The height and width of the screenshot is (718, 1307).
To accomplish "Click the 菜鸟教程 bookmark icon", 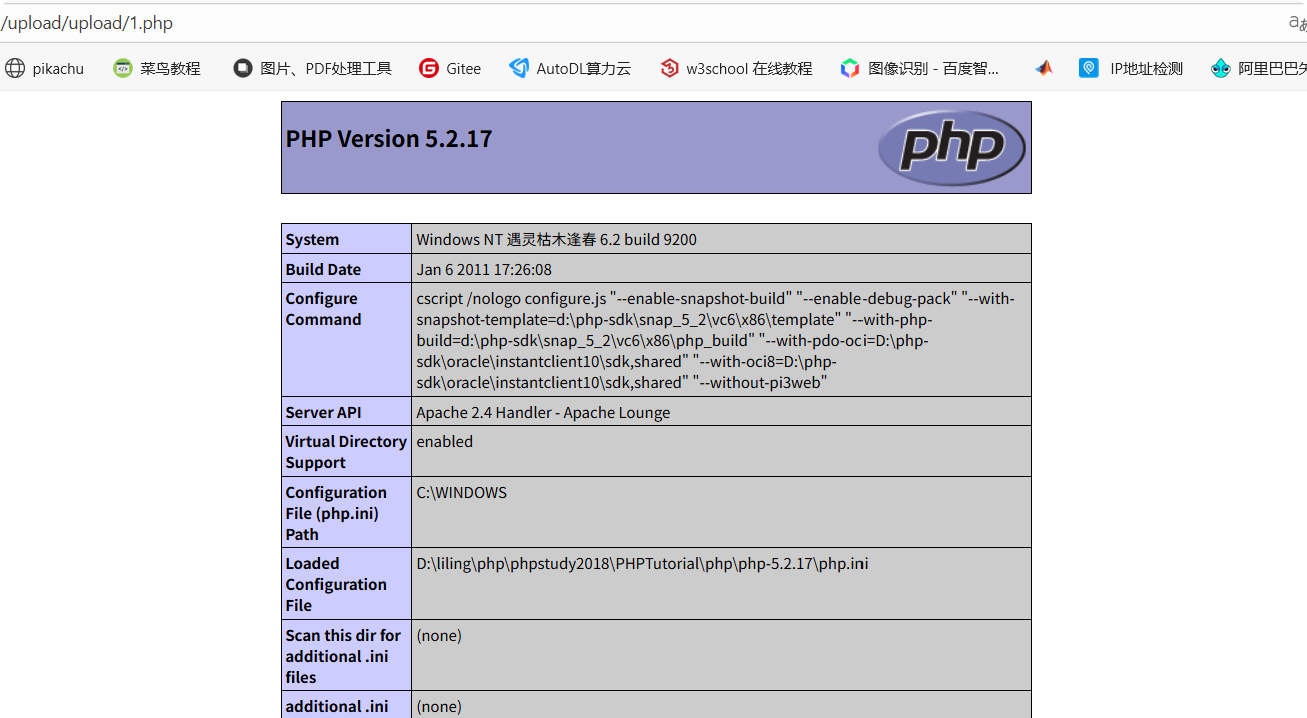I will (123, 68).
